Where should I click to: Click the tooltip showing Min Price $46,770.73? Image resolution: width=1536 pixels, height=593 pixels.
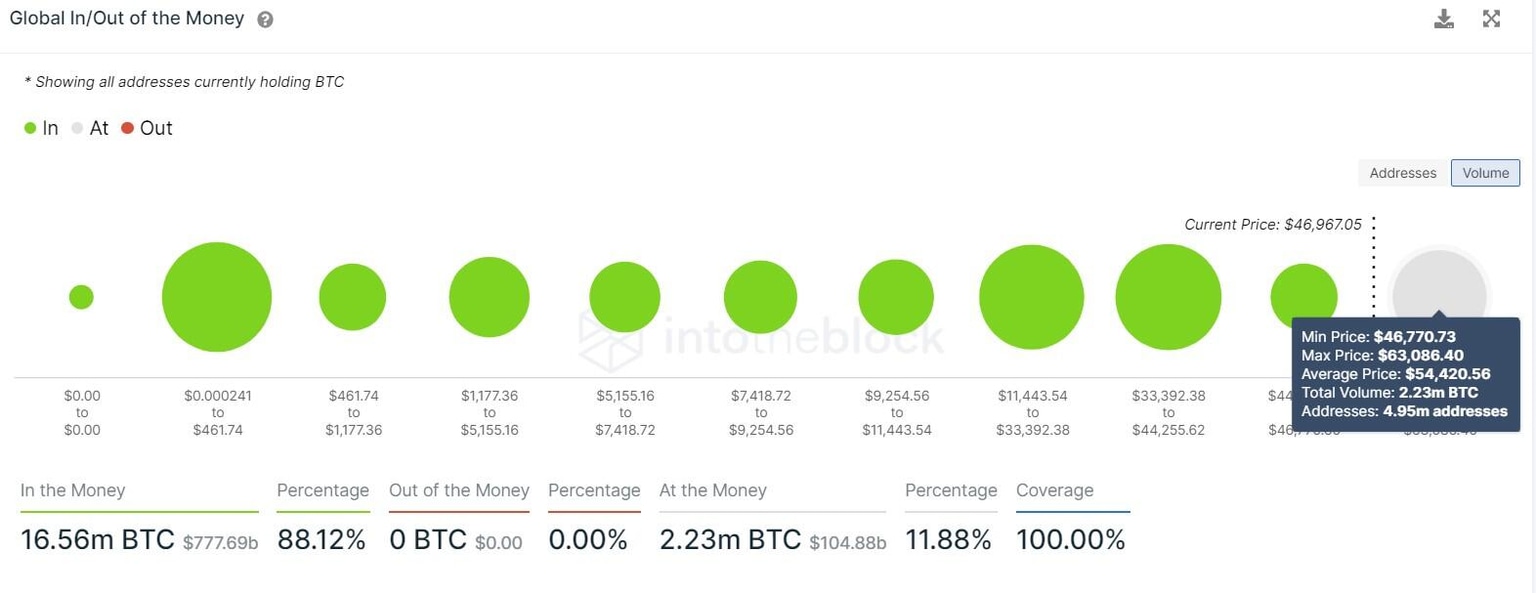click(x=1405, y=373)
